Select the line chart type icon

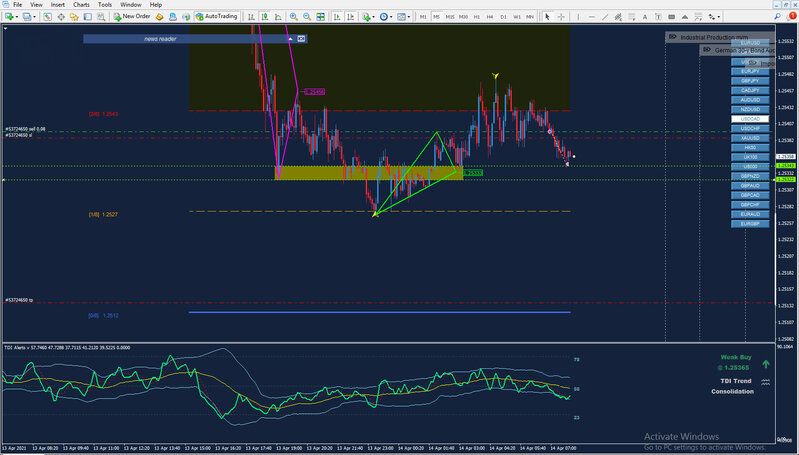coord(278,17)
